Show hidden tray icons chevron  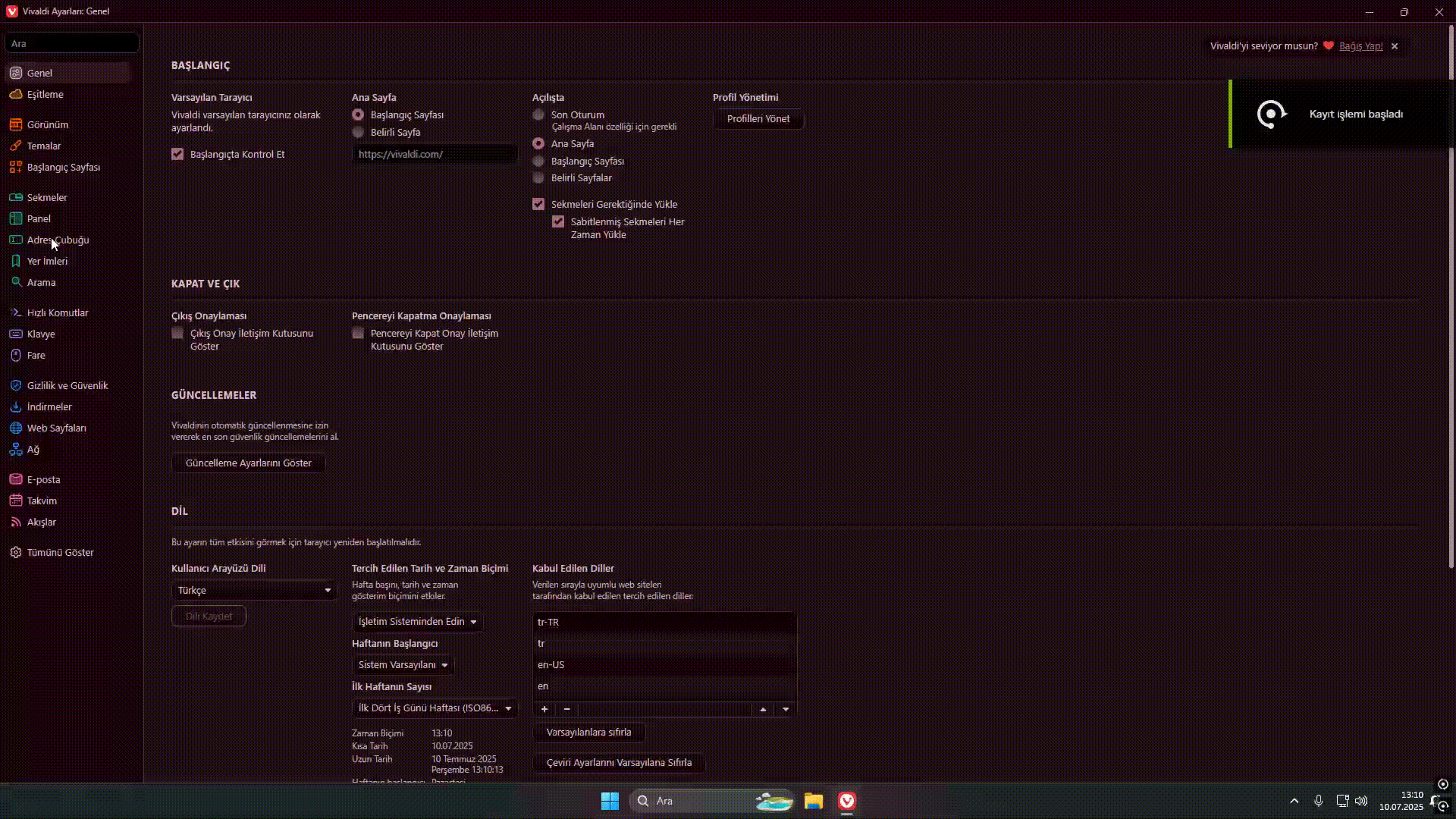point(1294,802)
